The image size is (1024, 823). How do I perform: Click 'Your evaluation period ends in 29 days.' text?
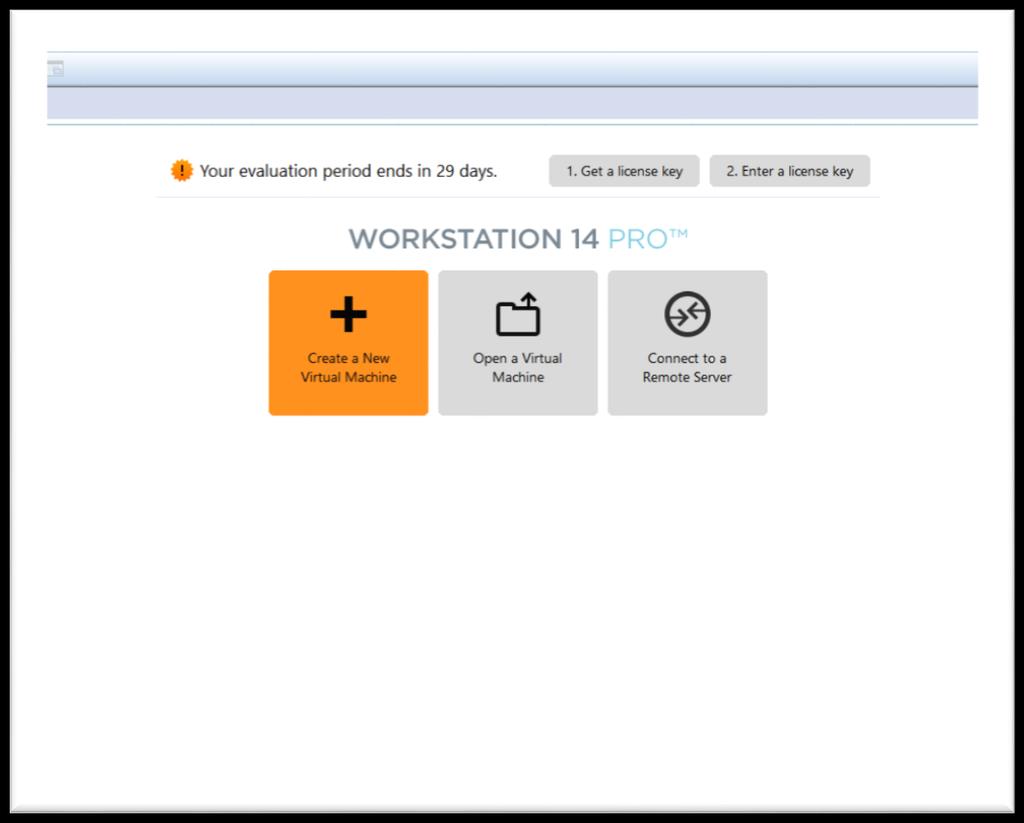(x=348, y=171)
